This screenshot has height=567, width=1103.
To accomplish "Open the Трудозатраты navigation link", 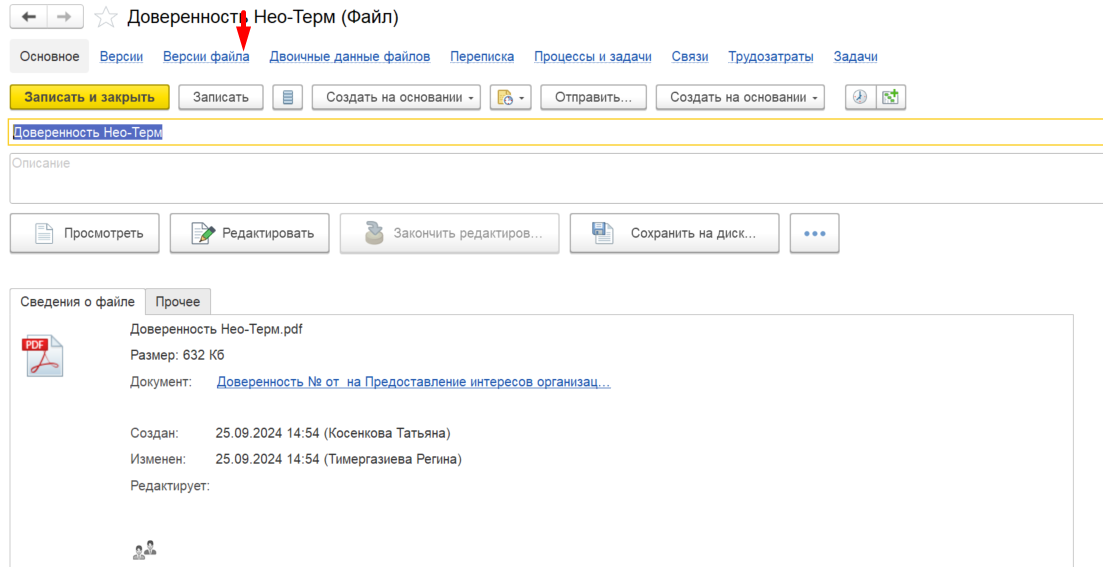I will click(x=770, y=56).
